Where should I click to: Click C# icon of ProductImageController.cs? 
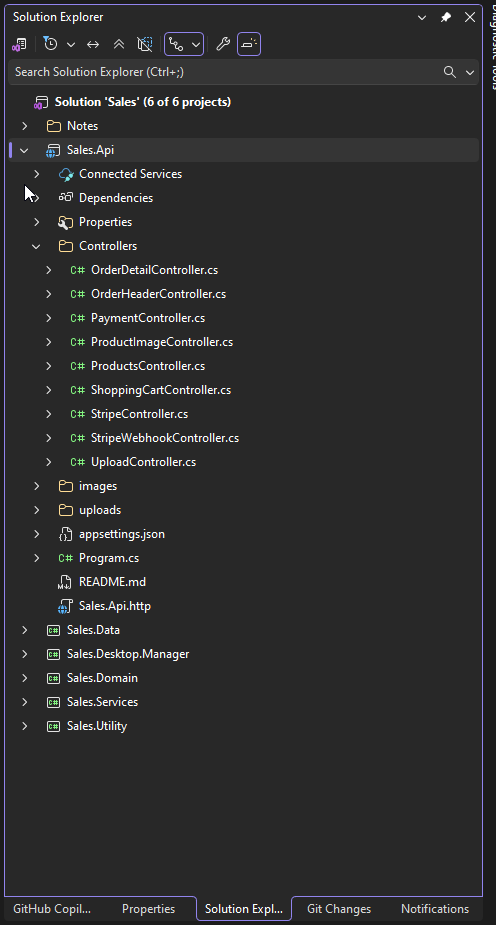pos(78,342)
